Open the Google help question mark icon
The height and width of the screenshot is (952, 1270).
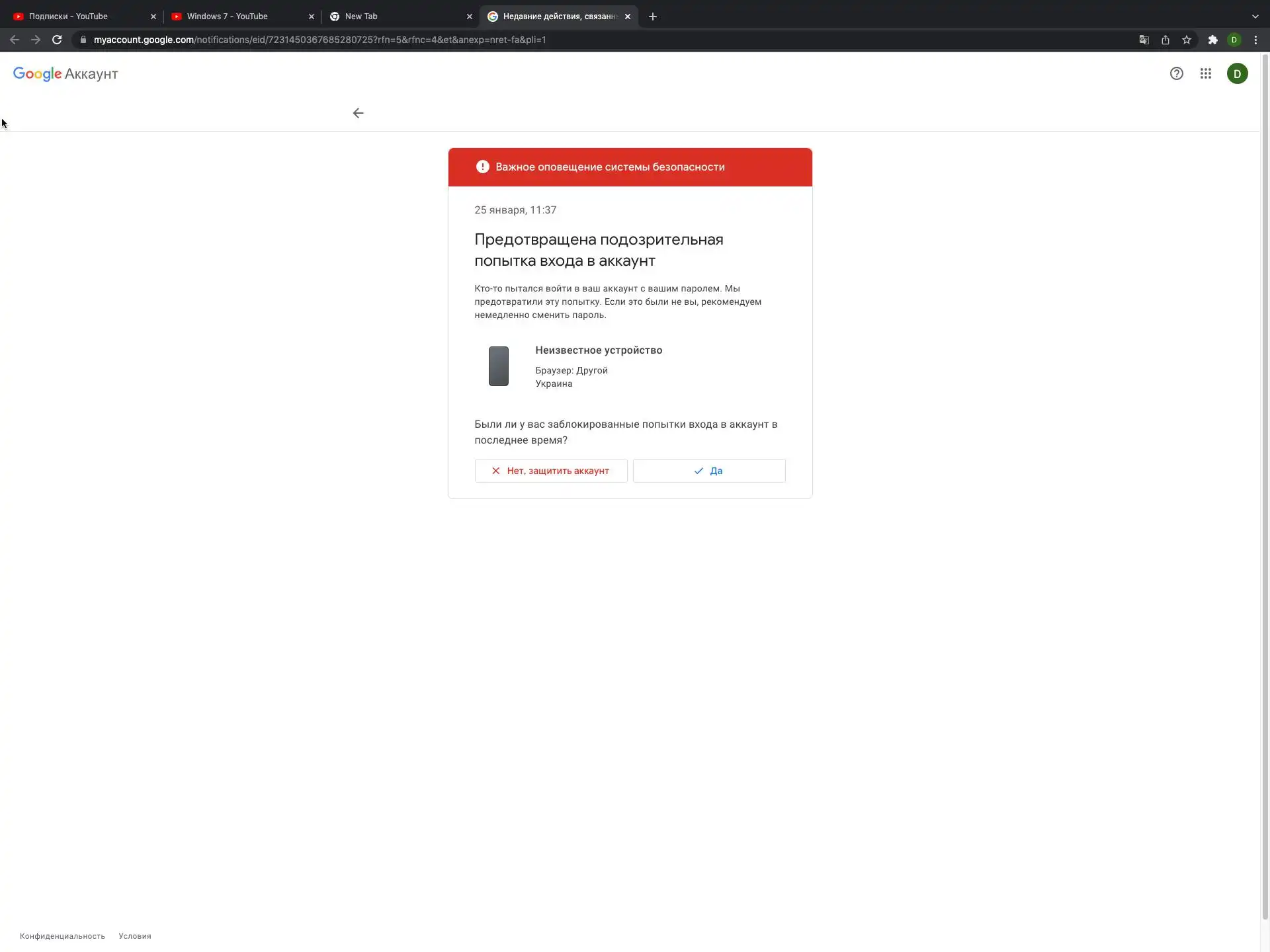pos(1176,73)
